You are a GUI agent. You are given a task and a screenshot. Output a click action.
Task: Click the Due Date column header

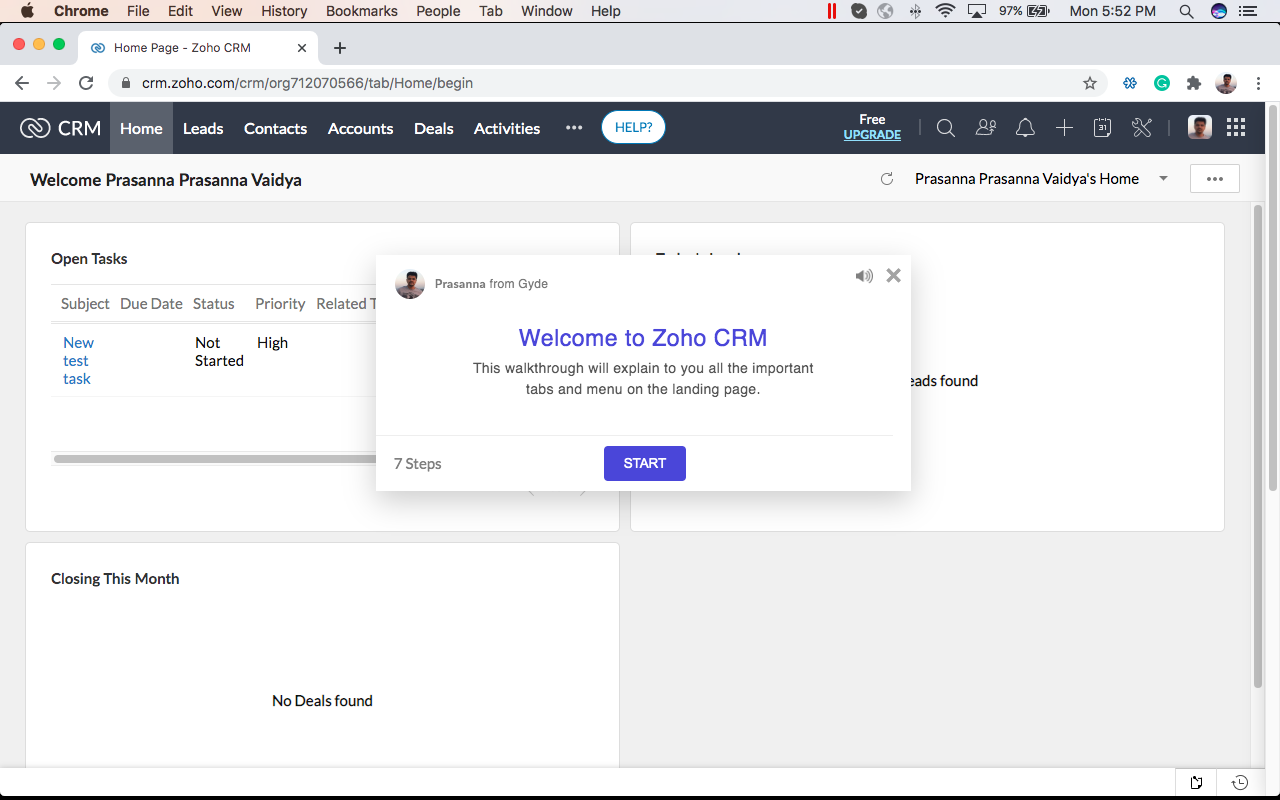coord(151,304)
